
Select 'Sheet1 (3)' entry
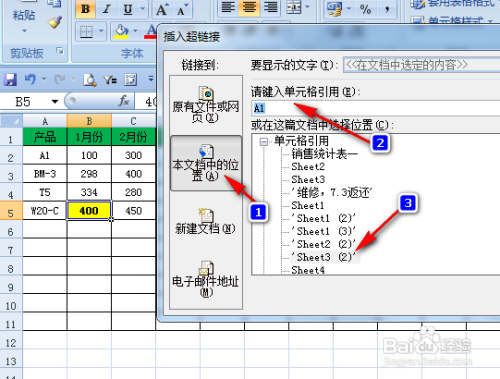[324, 231]
